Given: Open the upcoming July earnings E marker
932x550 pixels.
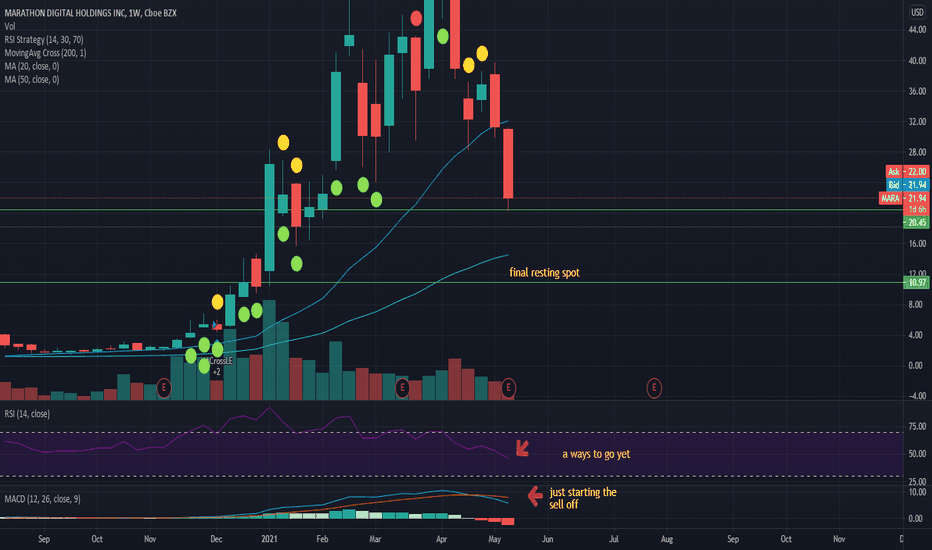Looking at the screenshot, I should [x=654, y=388].
